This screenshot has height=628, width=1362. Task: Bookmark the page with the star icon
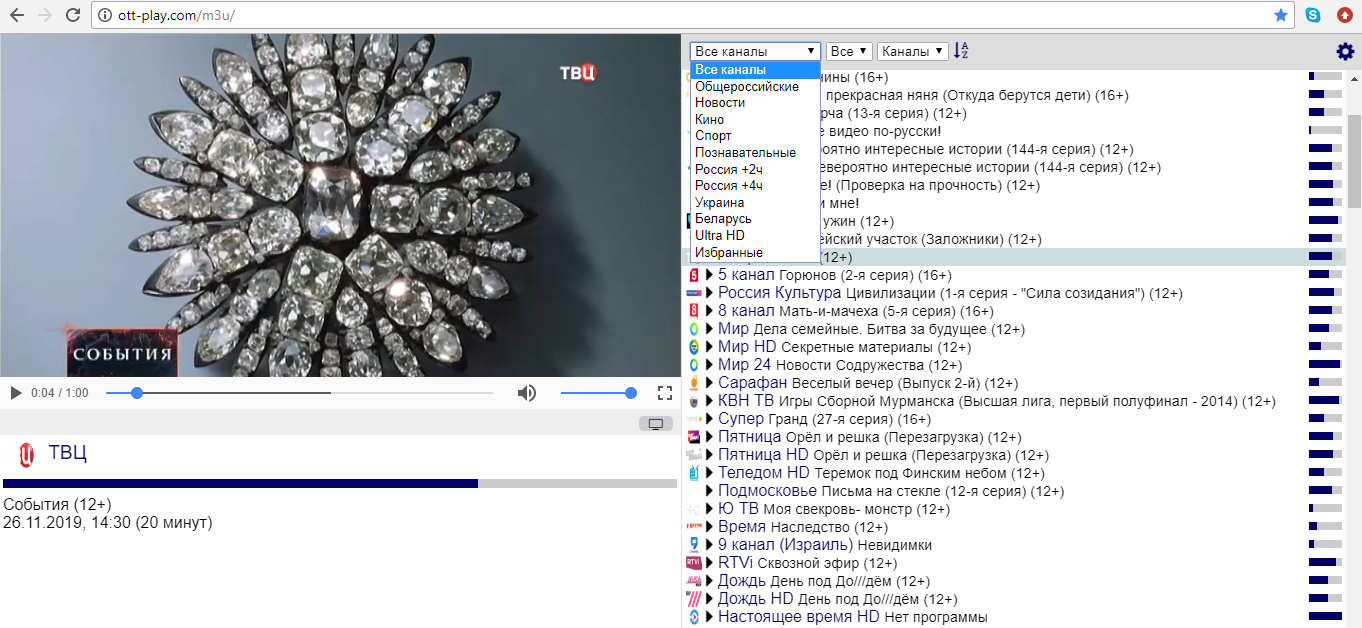tap(1281, 15)
